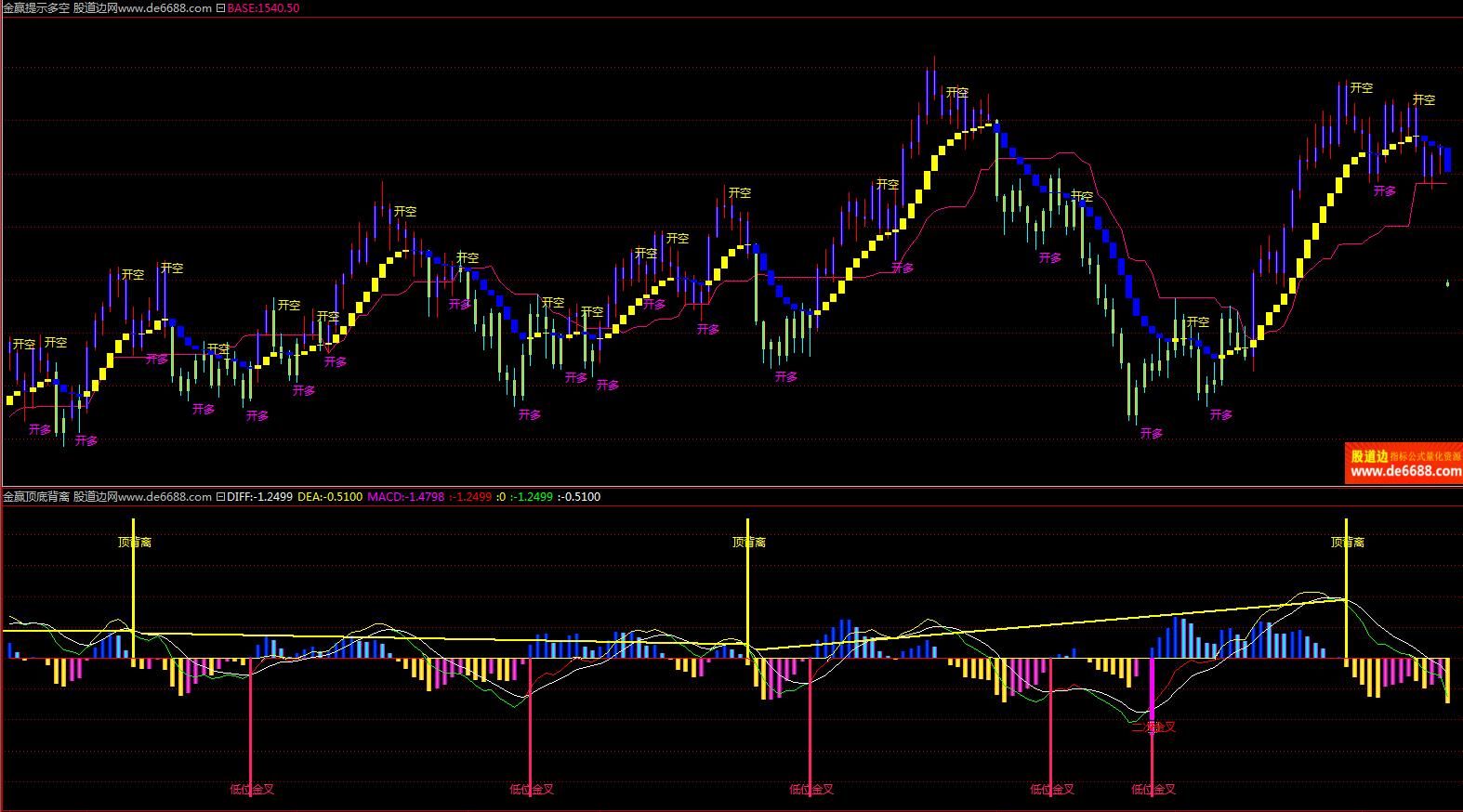Click the 二次金叉 signal label
Viewport: 1463px width, 812px height.
tap(1153, 727)
